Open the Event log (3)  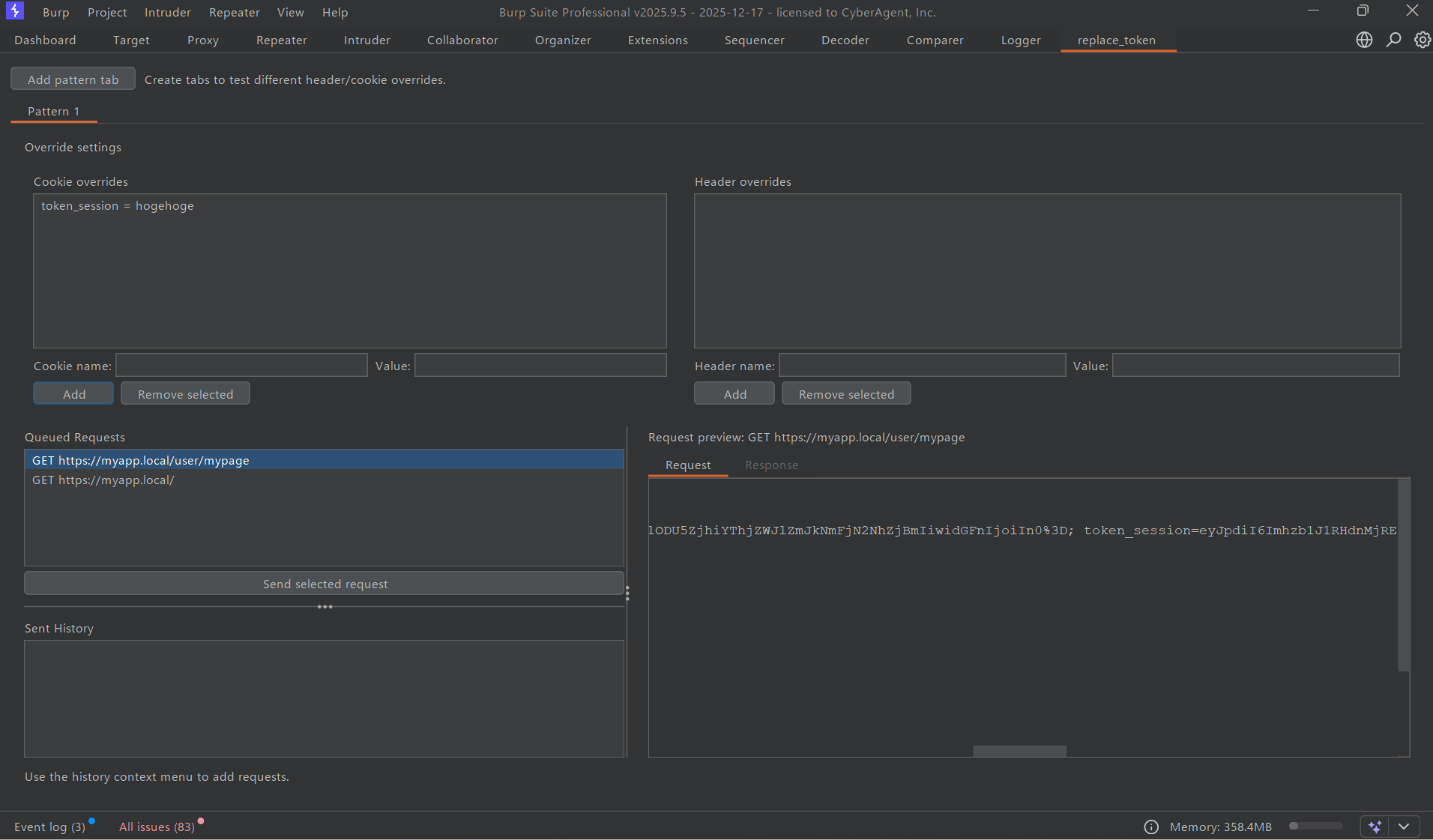(49, 827)
